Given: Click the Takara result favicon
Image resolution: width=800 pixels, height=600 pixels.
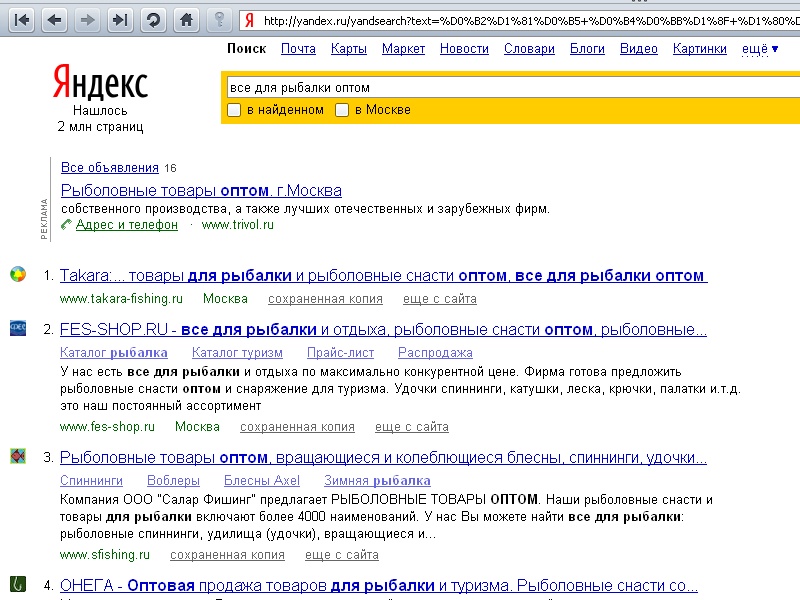Looking at the screenshot, I should 18,274.
